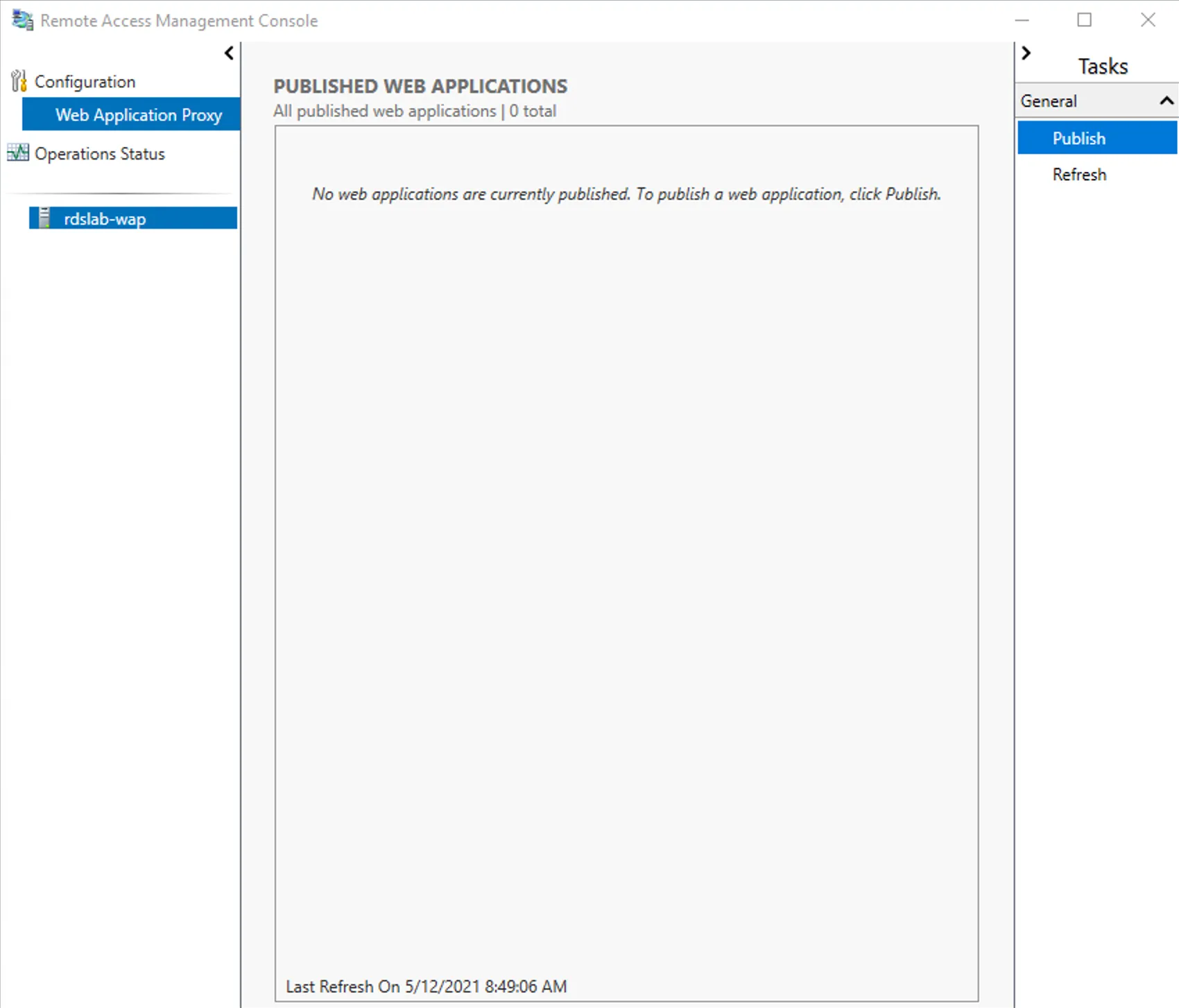Click Publish in the Tasks pane
Screen dimensions: 1179x1008
point(1078,138)
